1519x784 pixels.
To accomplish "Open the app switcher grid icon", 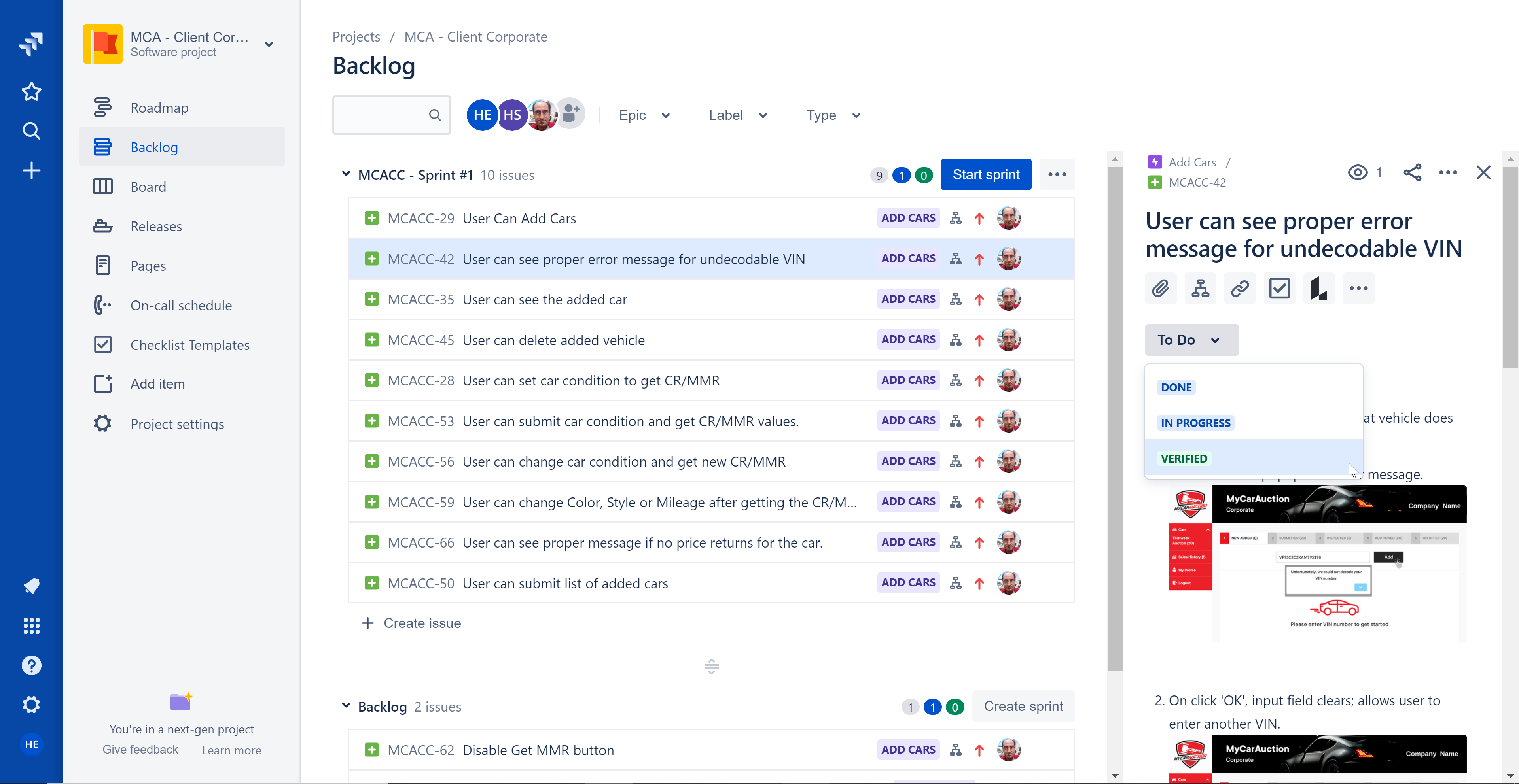I will point(31,625).
